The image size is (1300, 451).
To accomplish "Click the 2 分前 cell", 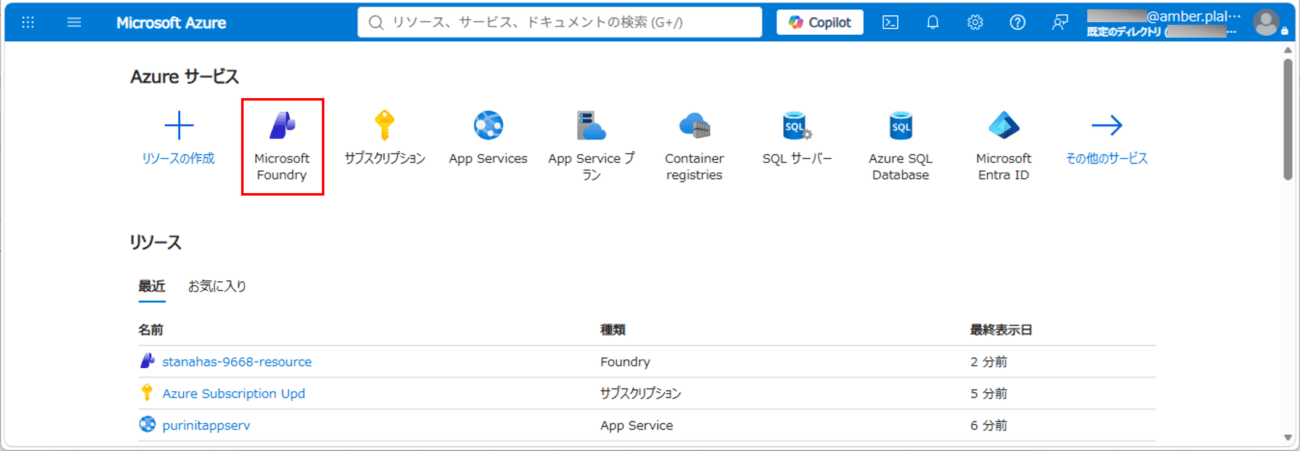I will point(988,362).
